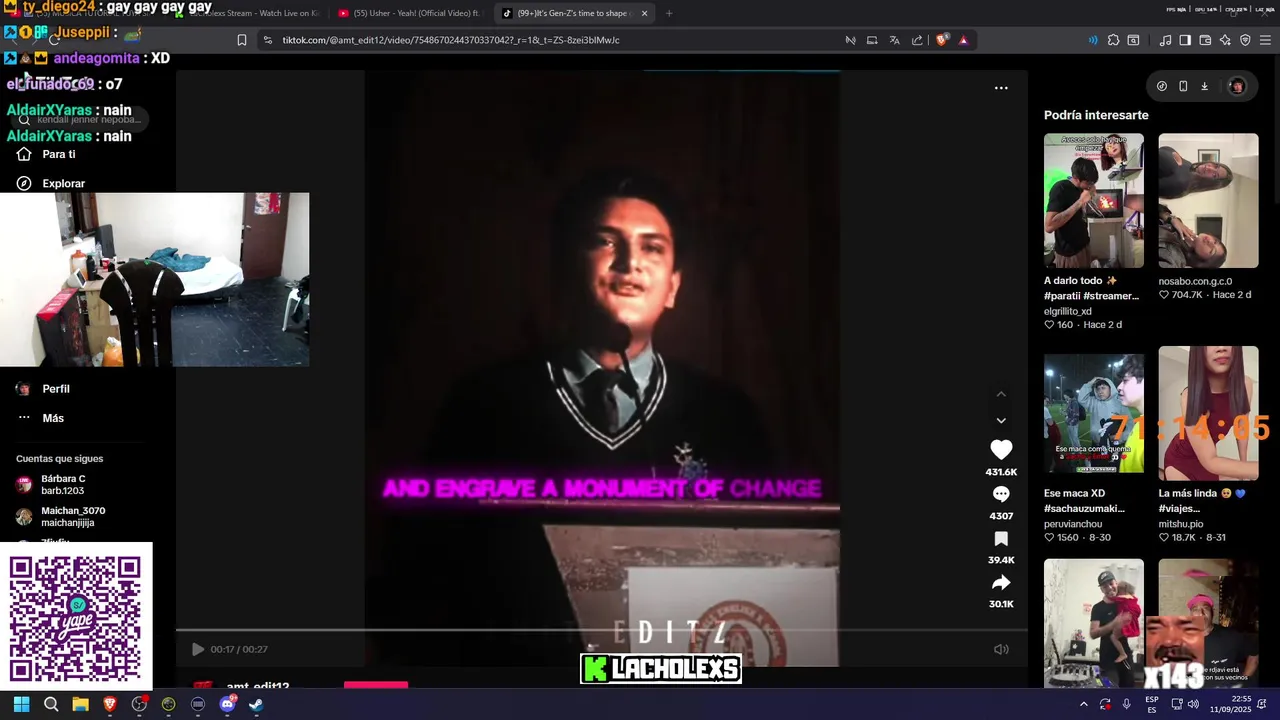Seek along the video progress bar
The image size is (1280, 720).
602,630
